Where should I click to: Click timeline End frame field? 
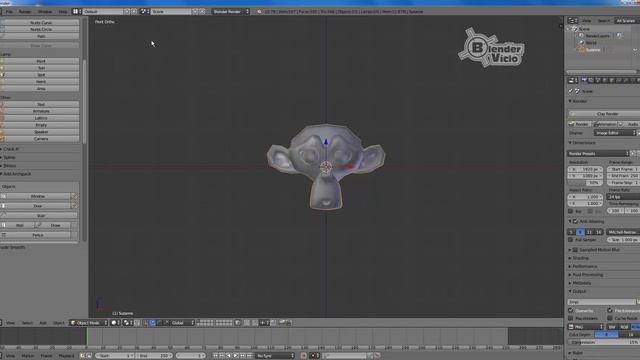point(154,356)
